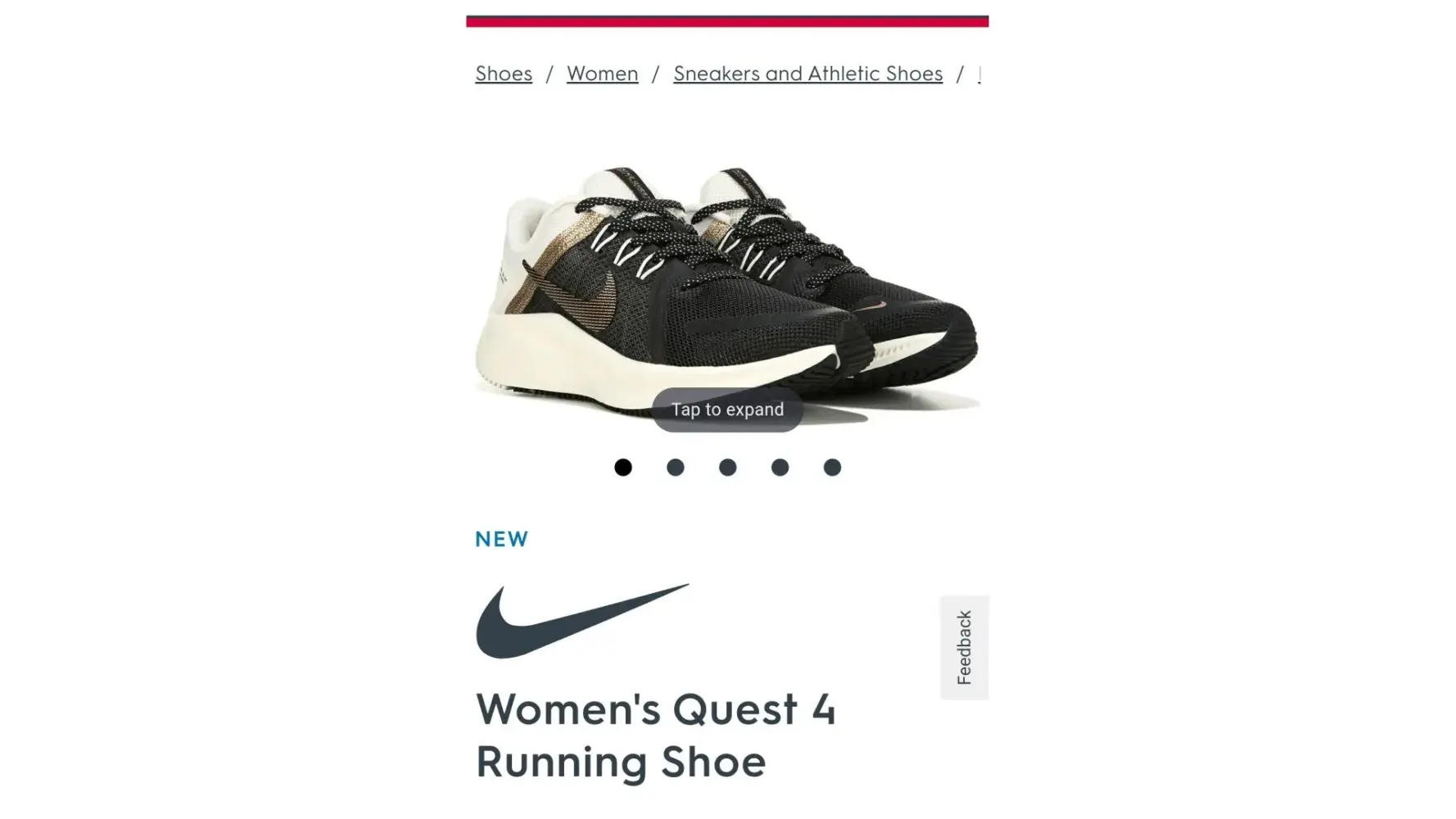Tap to expand the shoe image

pos(727,409)
